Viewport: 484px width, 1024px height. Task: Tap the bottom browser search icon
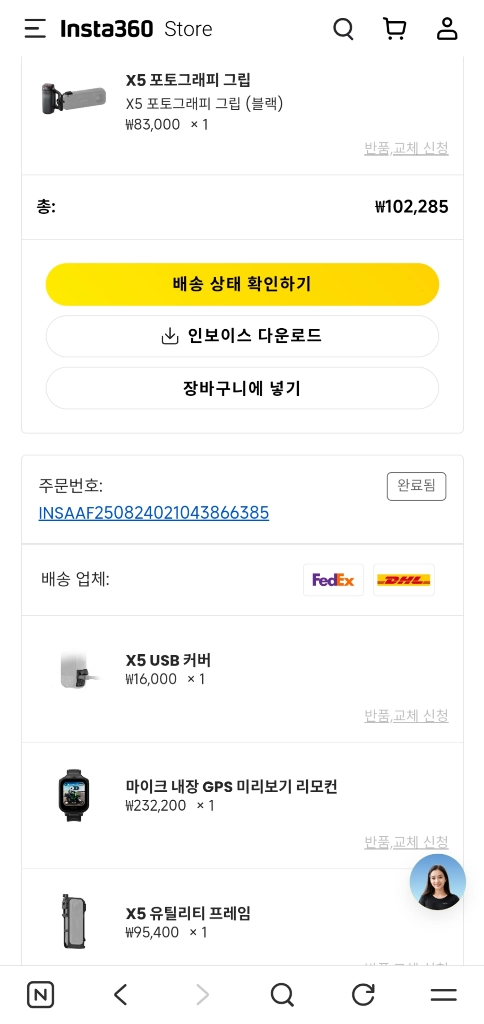[282, 995]
